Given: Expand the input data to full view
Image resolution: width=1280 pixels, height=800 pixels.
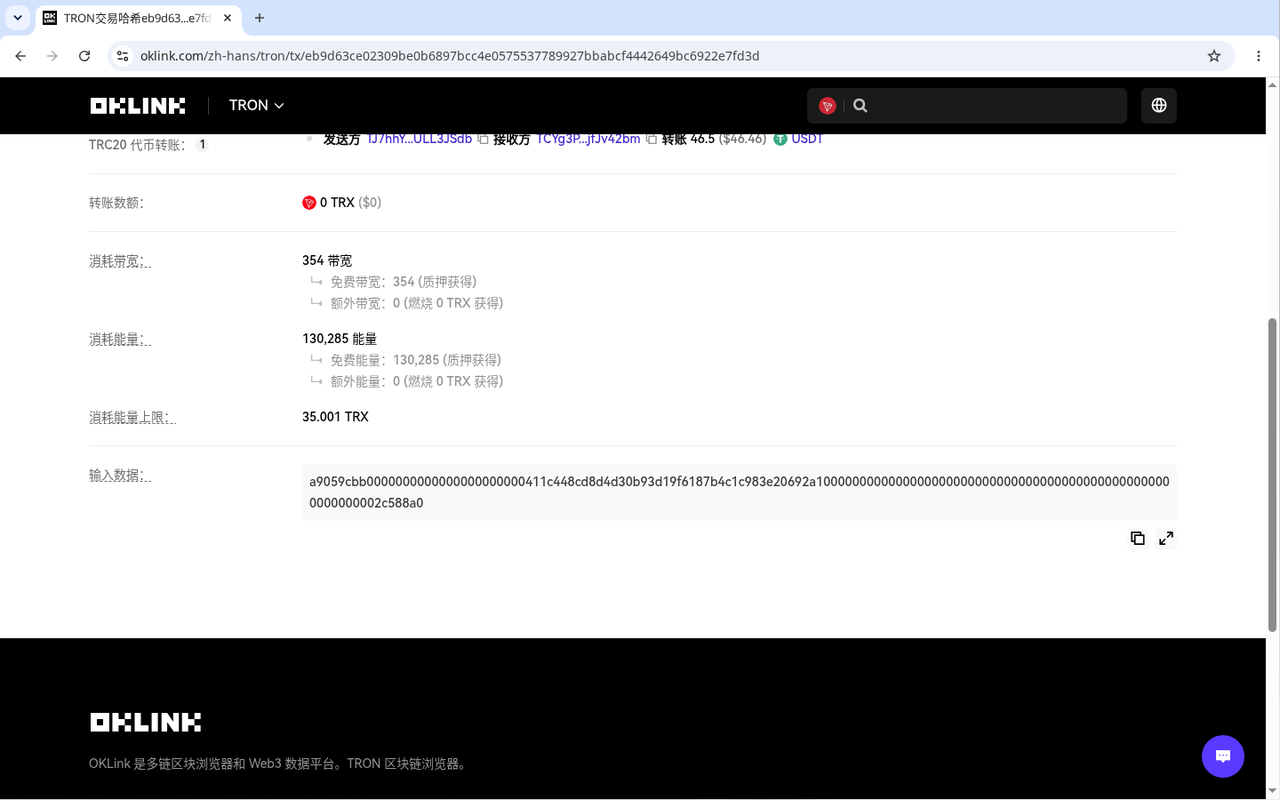Looking at the screenshot, I should coord(1166,538).
